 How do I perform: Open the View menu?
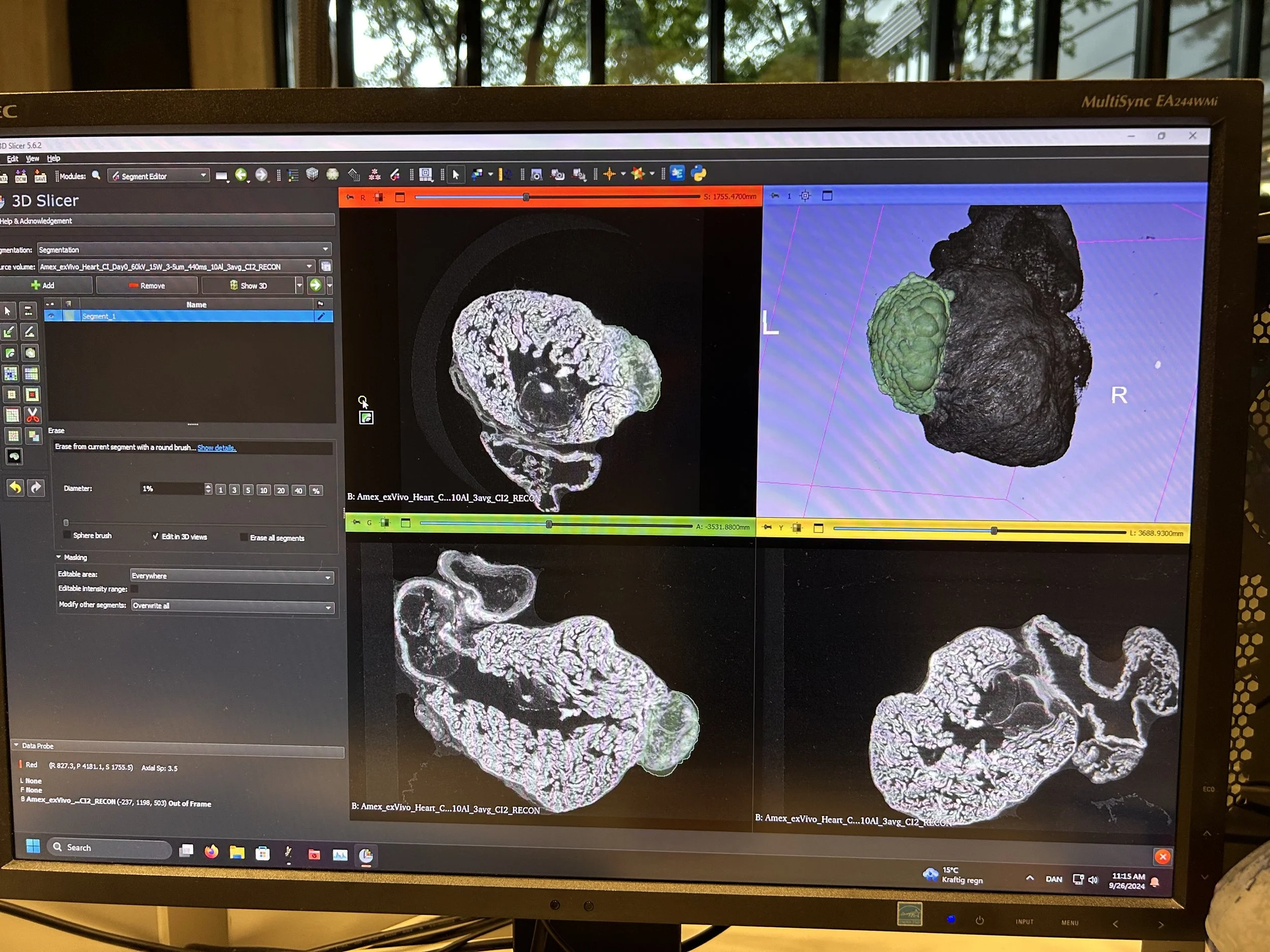(32, 158)
